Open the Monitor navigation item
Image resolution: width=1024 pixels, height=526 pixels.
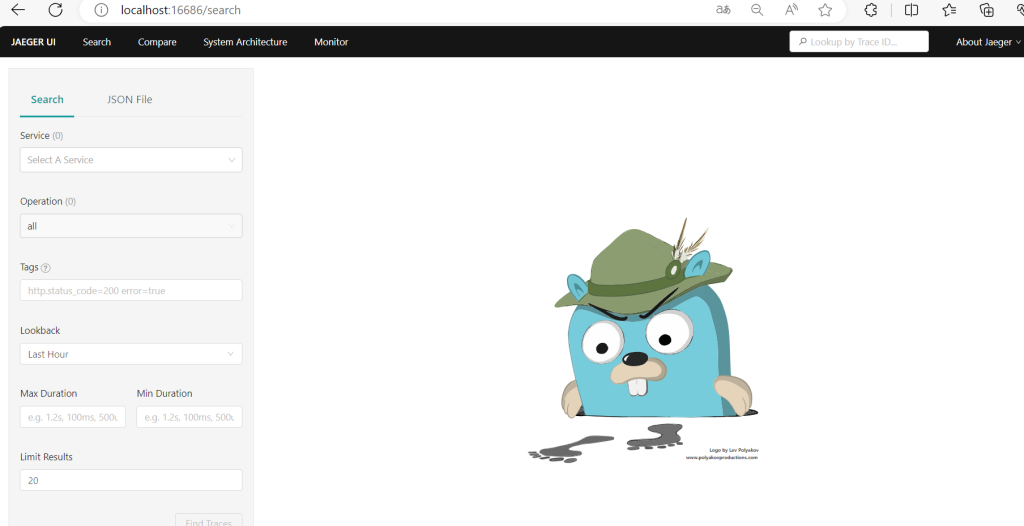331,42
